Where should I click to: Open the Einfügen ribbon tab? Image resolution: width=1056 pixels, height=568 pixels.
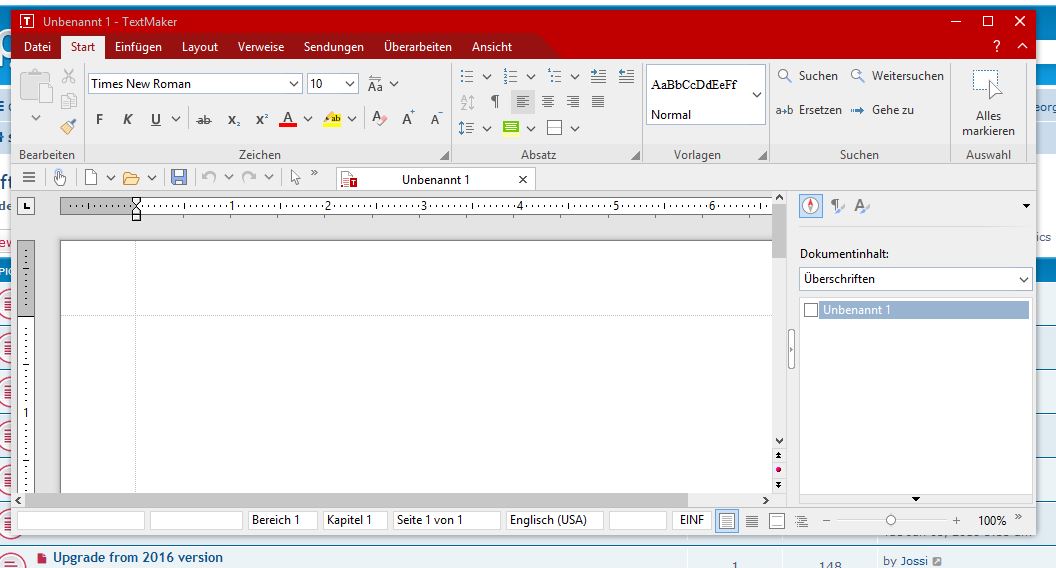coord(138,47)
